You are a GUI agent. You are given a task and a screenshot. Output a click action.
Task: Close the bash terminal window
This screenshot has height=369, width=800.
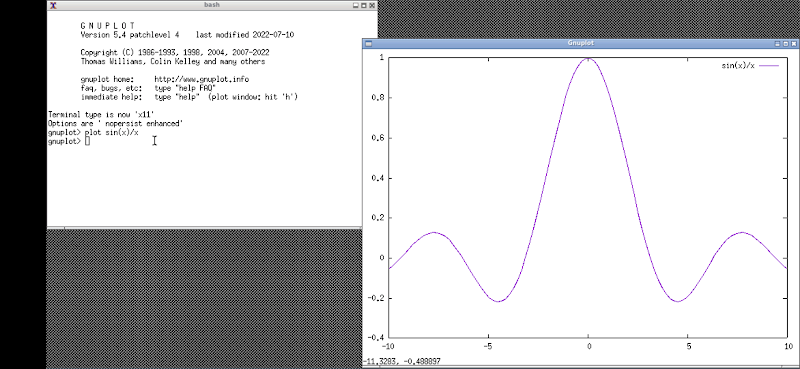point(372,5)
